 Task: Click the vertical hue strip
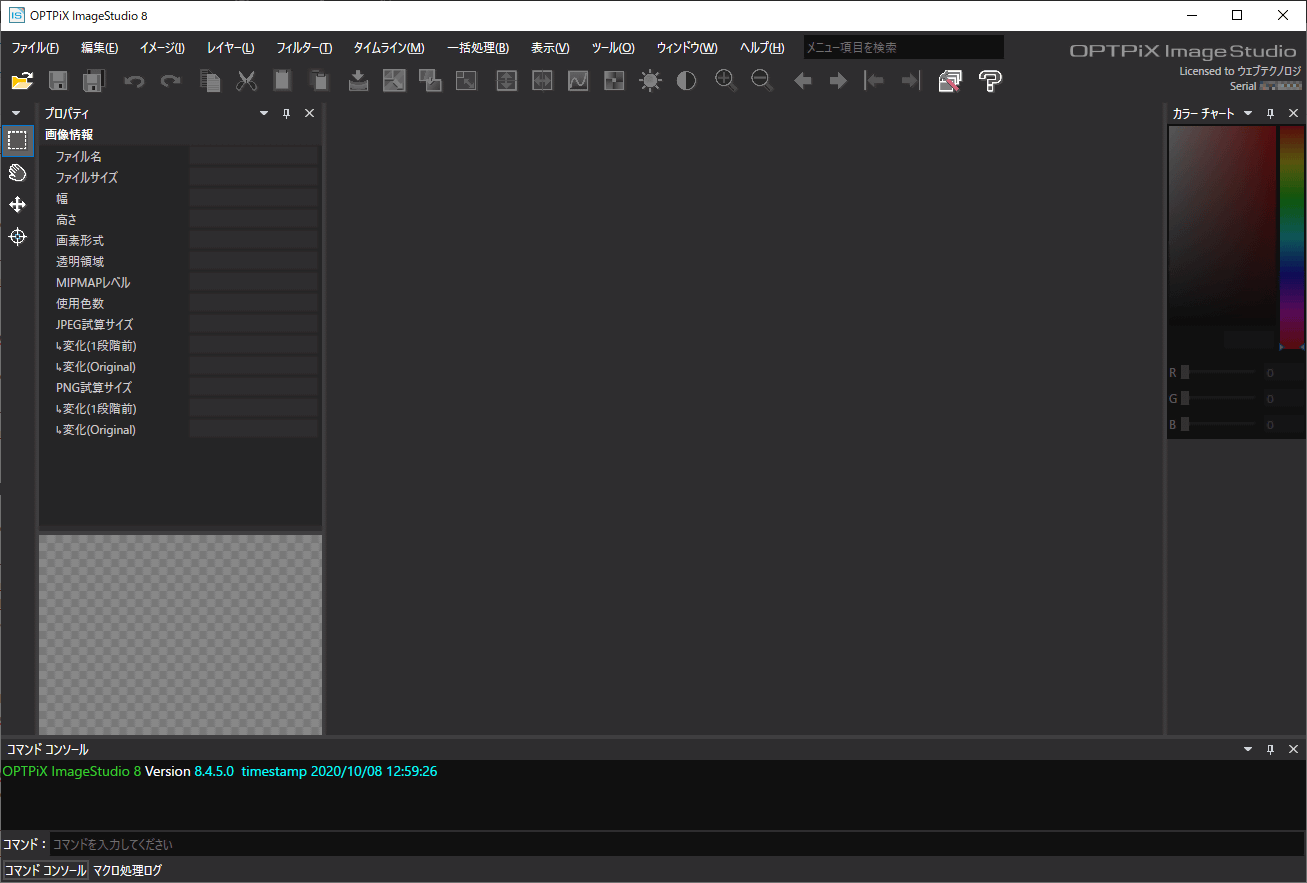pos(1292,237)
